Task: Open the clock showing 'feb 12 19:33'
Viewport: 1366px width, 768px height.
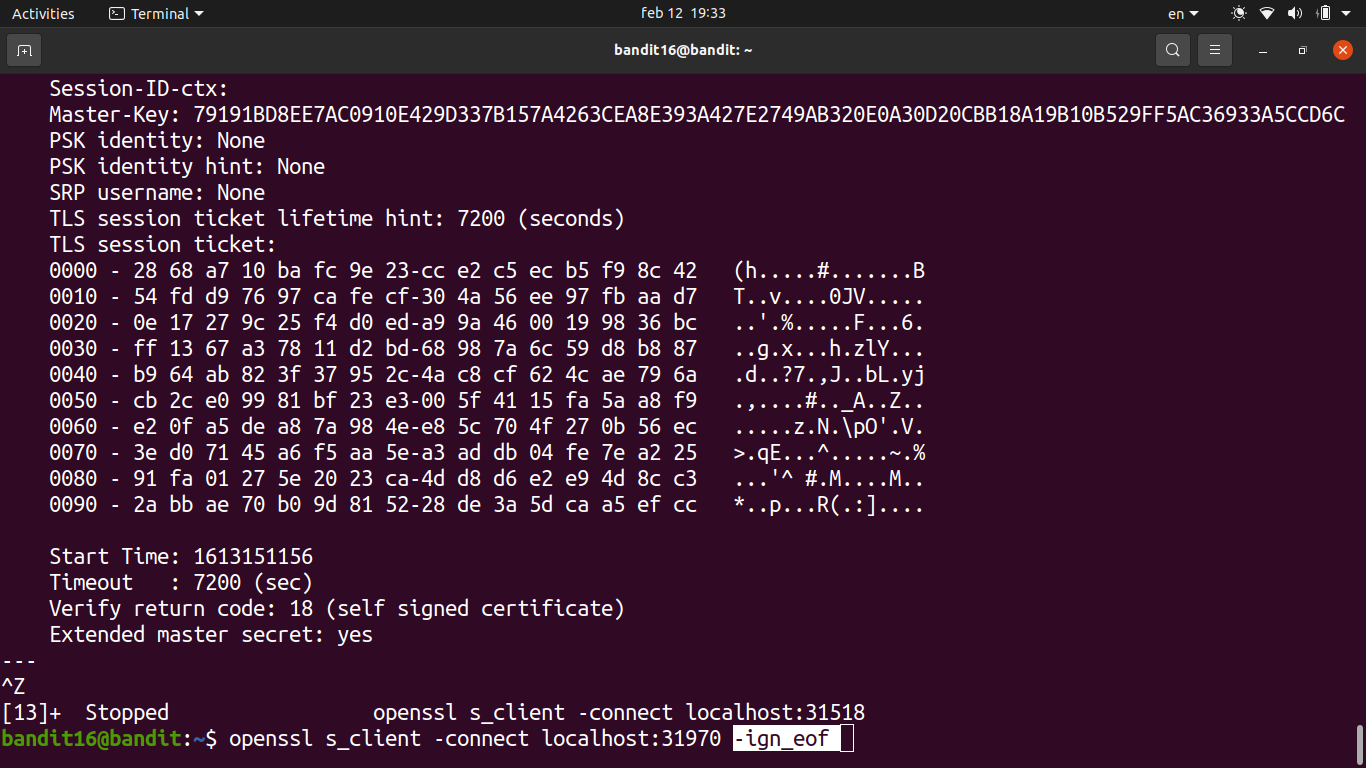Action: (x=683, y=14)
